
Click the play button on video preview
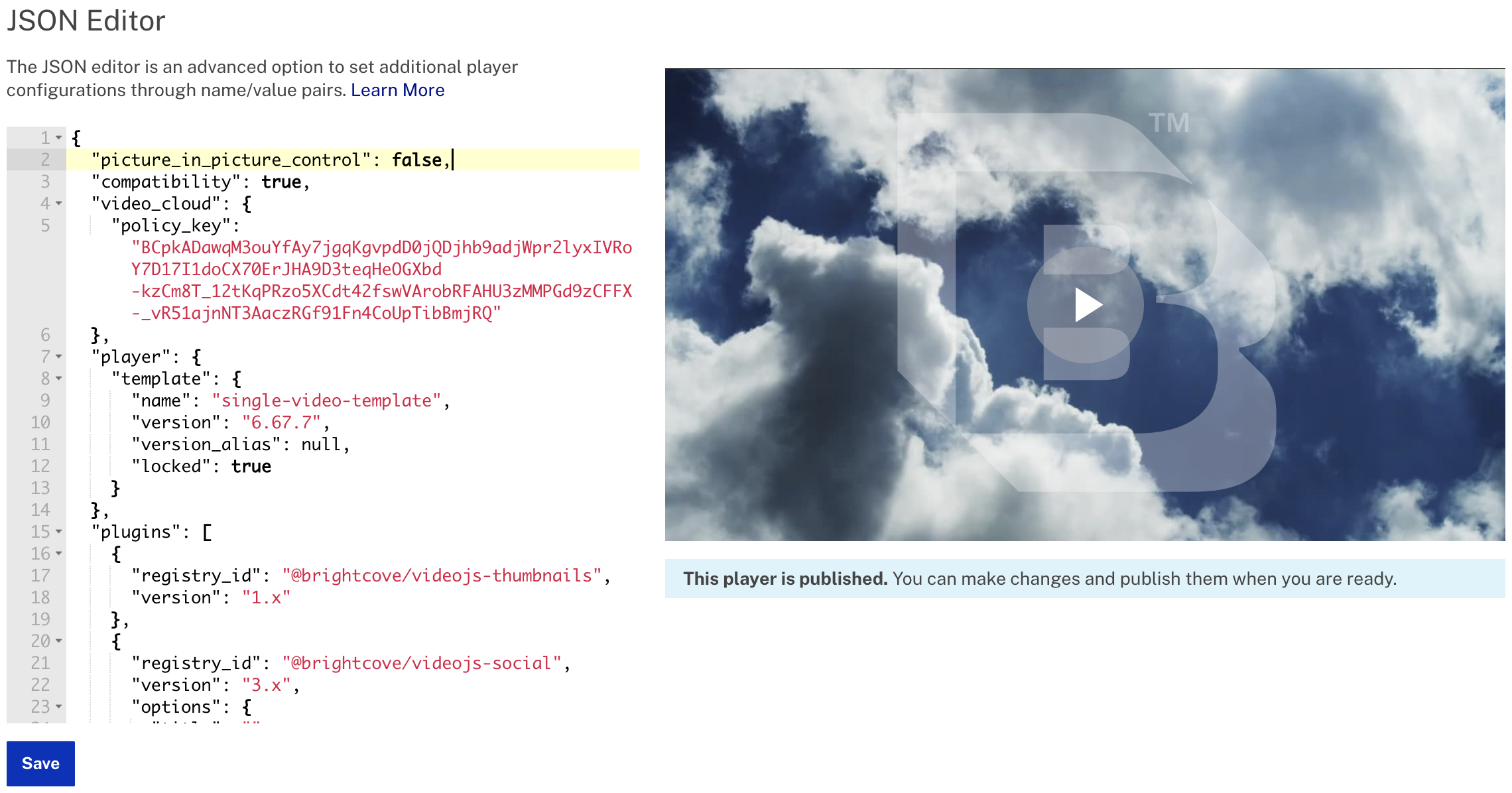1086,306
